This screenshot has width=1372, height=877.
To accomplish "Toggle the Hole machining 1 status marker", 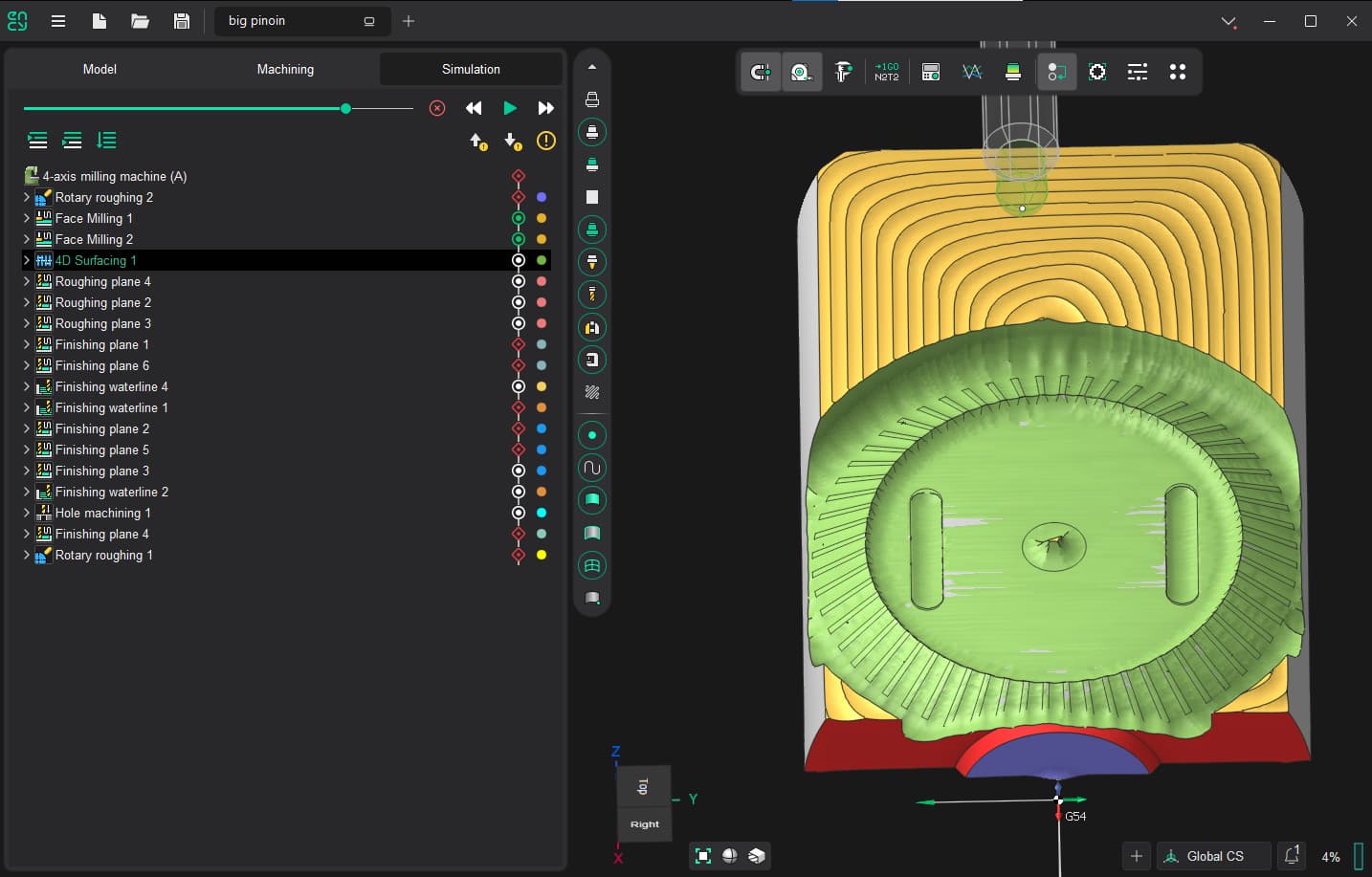I will (x=519, y=513).
